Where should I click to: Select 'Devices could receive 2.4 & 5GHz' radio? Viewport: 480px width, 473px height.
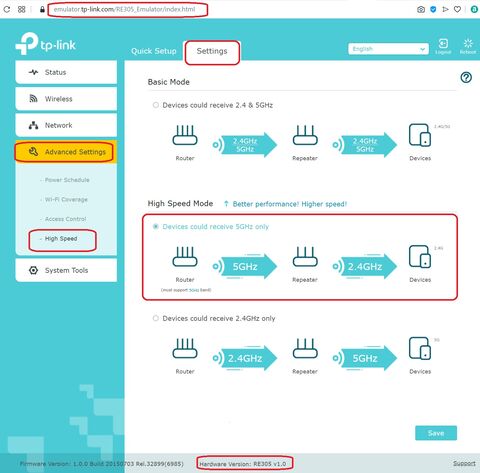pos(156,105)
